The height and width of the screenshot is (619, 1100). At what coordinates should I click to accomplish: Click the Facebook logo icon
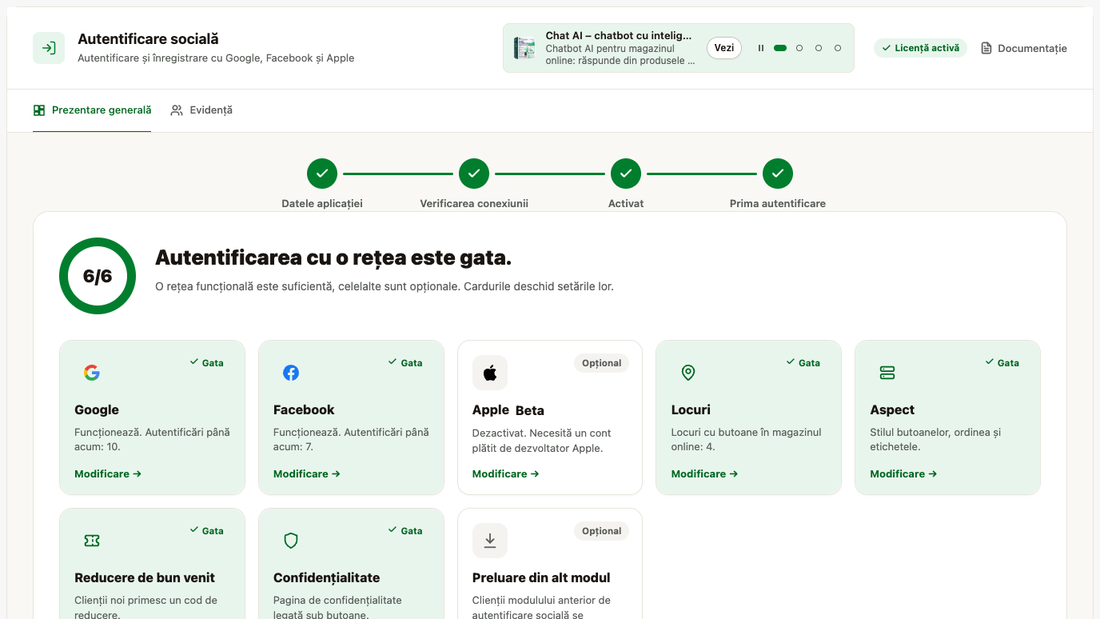click(x=291, y=373)
